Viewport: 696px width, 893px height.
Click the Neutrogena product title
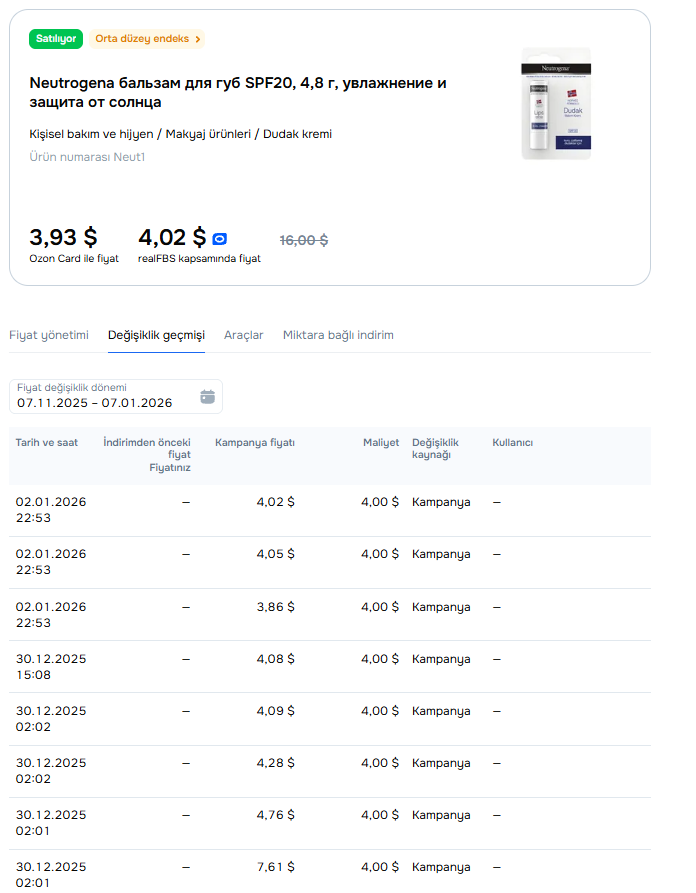tap(238, 92)
